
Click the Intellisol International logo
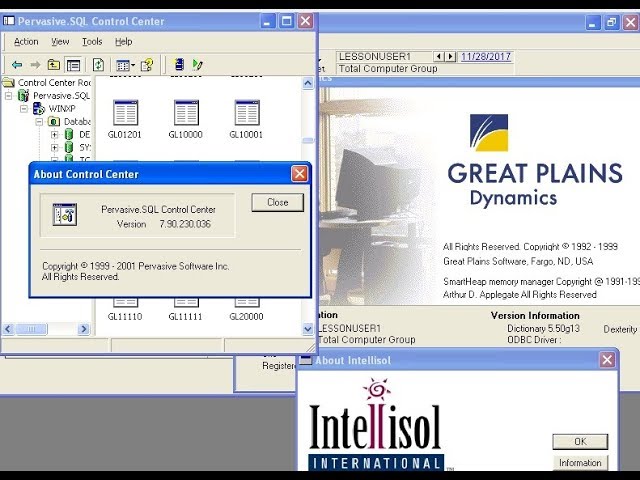tap(376, 424)
